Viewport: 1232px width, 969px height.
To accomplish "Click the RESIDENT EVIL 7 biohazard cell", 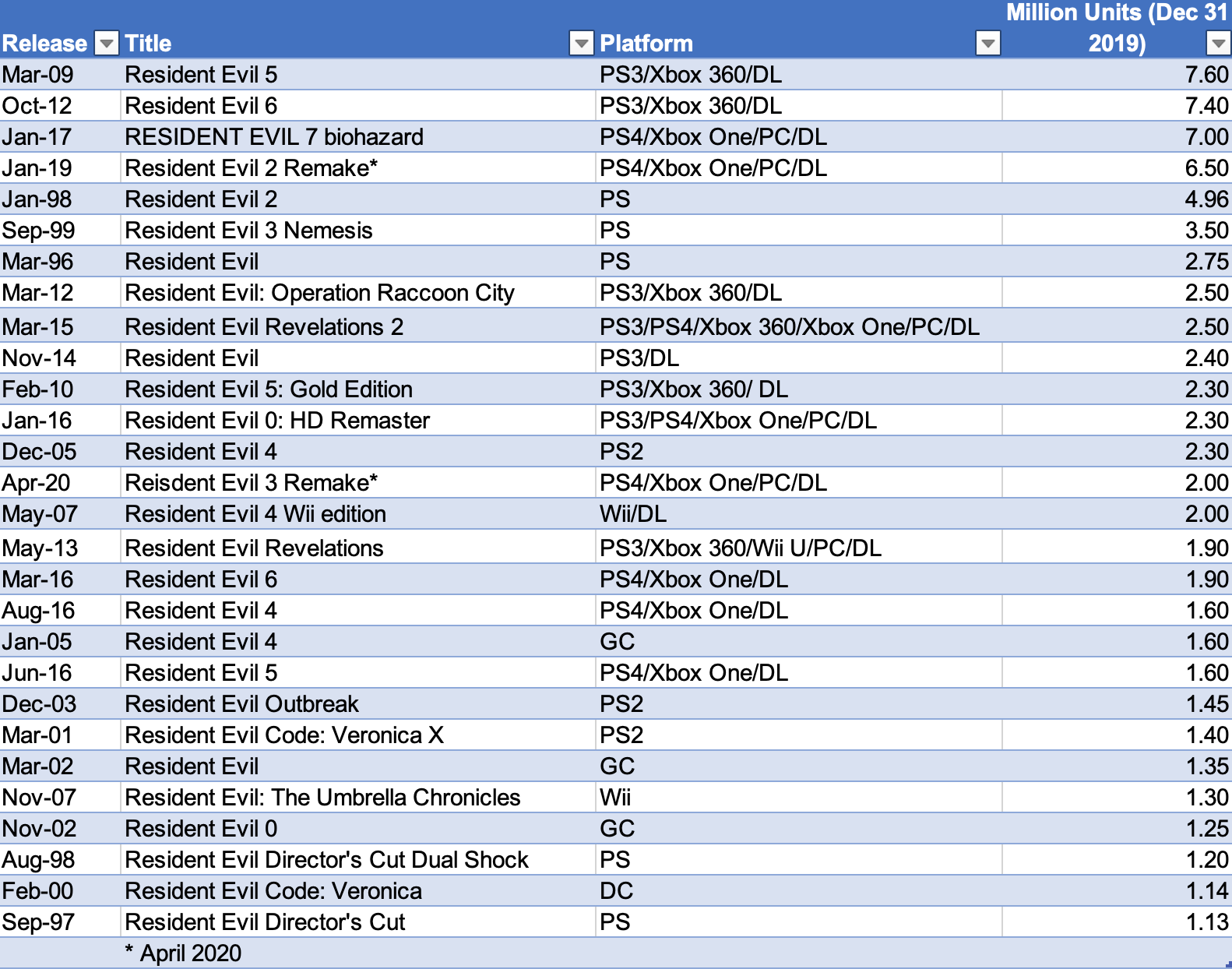I will [274, 137].
